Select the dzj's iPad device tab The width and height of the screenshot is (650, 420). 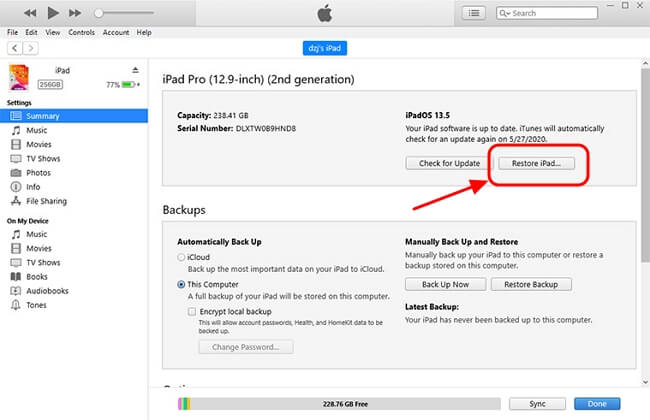(x=325, y=48)
